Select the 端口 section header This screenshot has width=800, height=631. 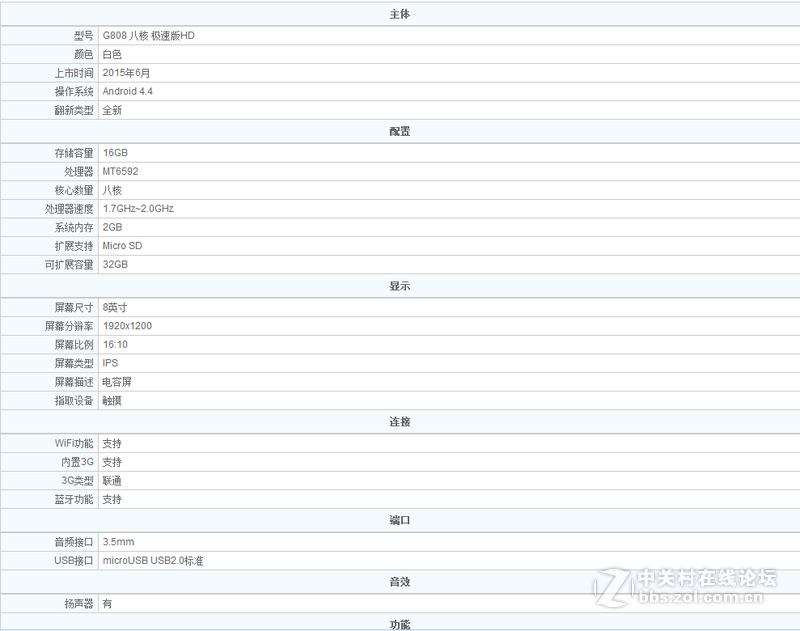[399, 520]
